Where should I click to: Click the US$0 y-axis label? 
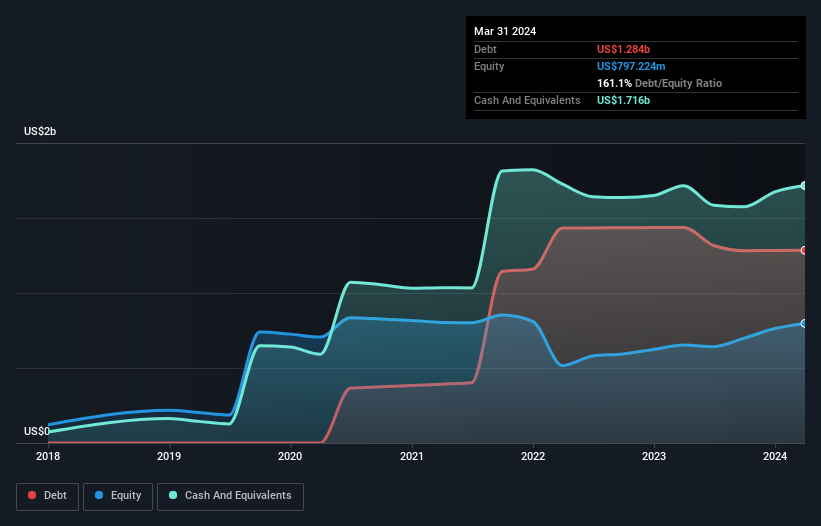tap(37, 431)
